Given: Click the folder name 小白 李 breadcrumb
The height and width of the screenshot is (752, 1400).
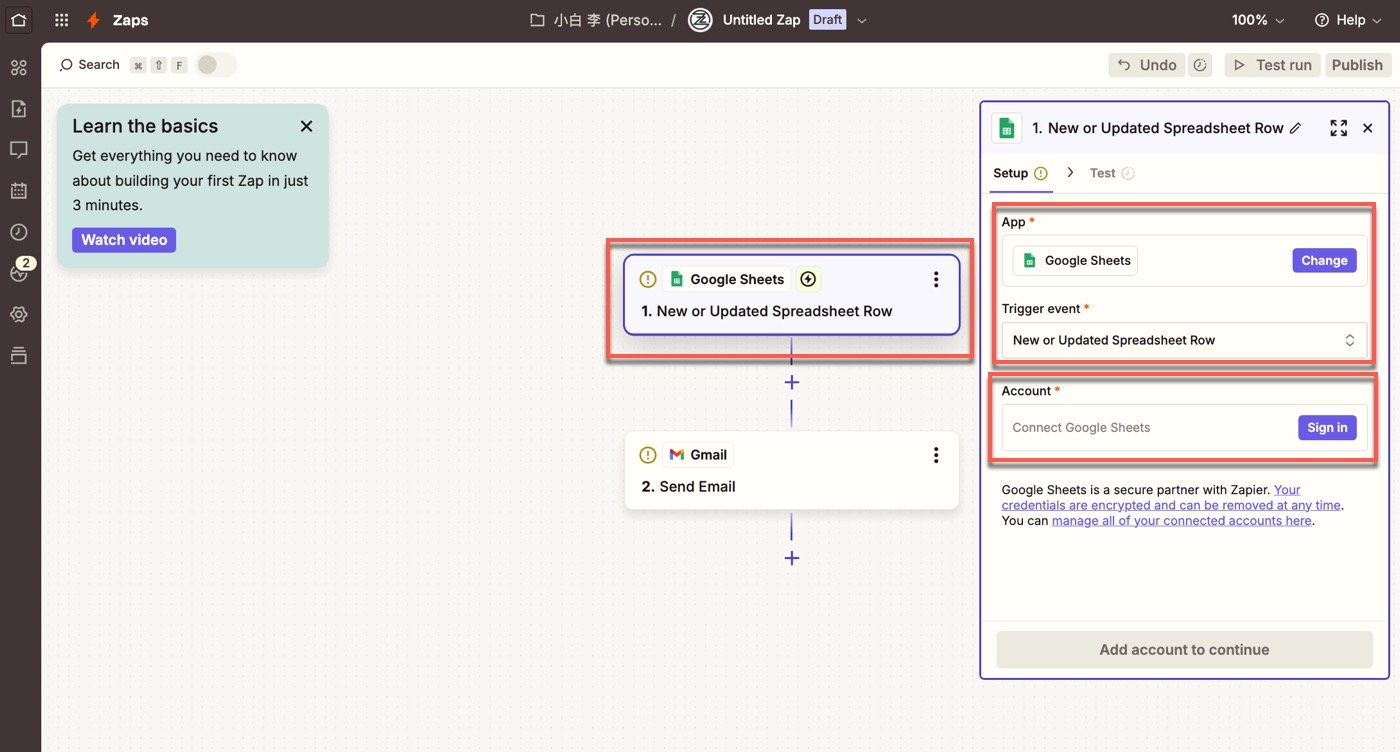Looking at the screenshot, I should click(x=608, y=20).
